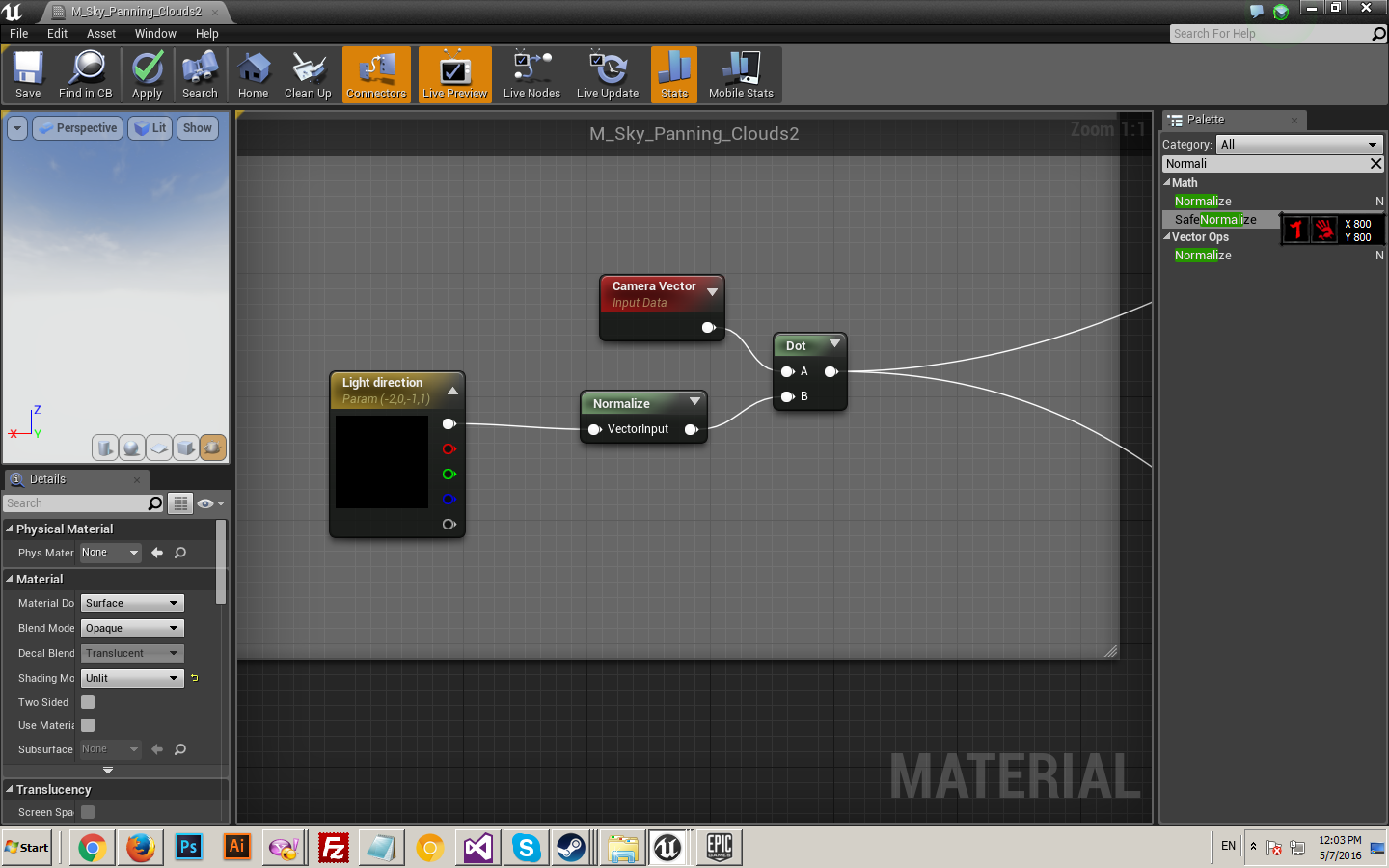Click the Lit view mode button
The height and width of the screenshot is (868, 1389).
(x=150, y=128)
